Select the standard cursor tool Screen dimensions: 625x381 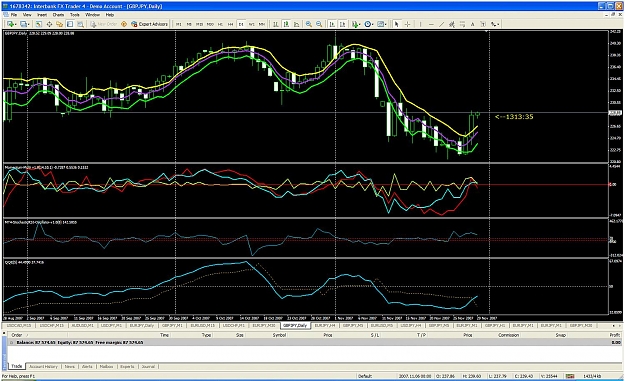tap(397, 24)
